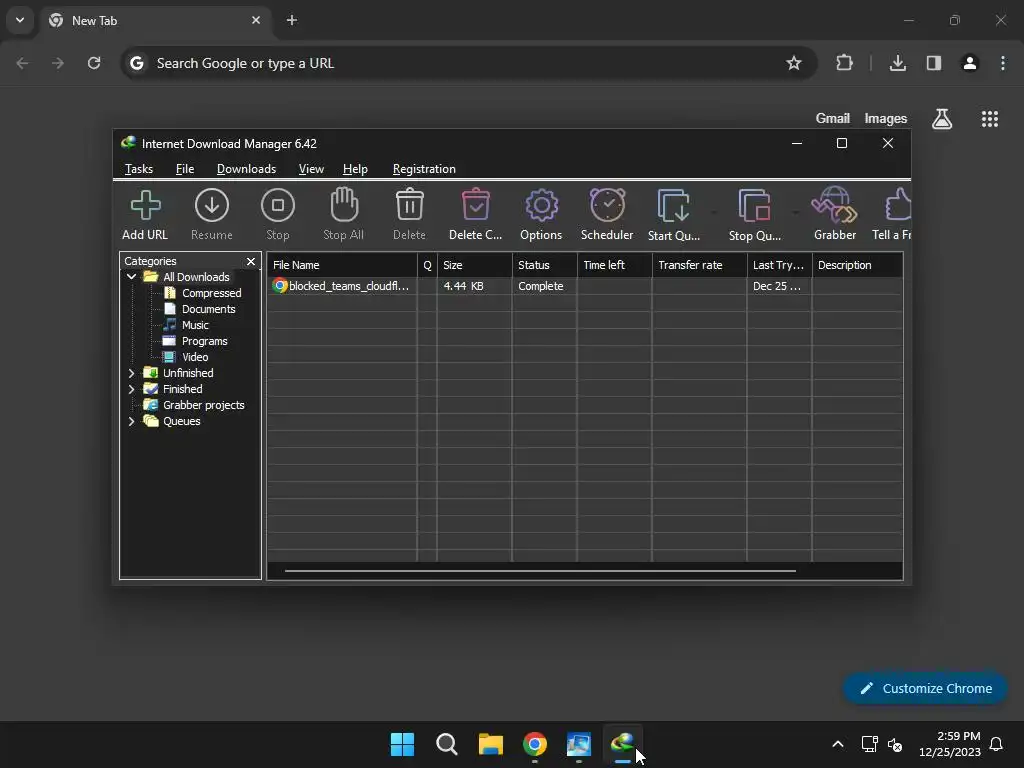Select the blocked_teams_cloudfl... download row
Viewport: 1024px width, 768px height.
[x=585, y=286]
